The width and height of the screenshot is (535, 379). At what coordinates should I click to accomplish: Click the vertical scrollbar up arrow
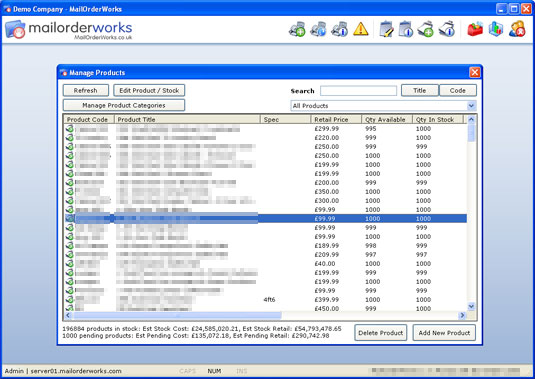coord(471,119)
